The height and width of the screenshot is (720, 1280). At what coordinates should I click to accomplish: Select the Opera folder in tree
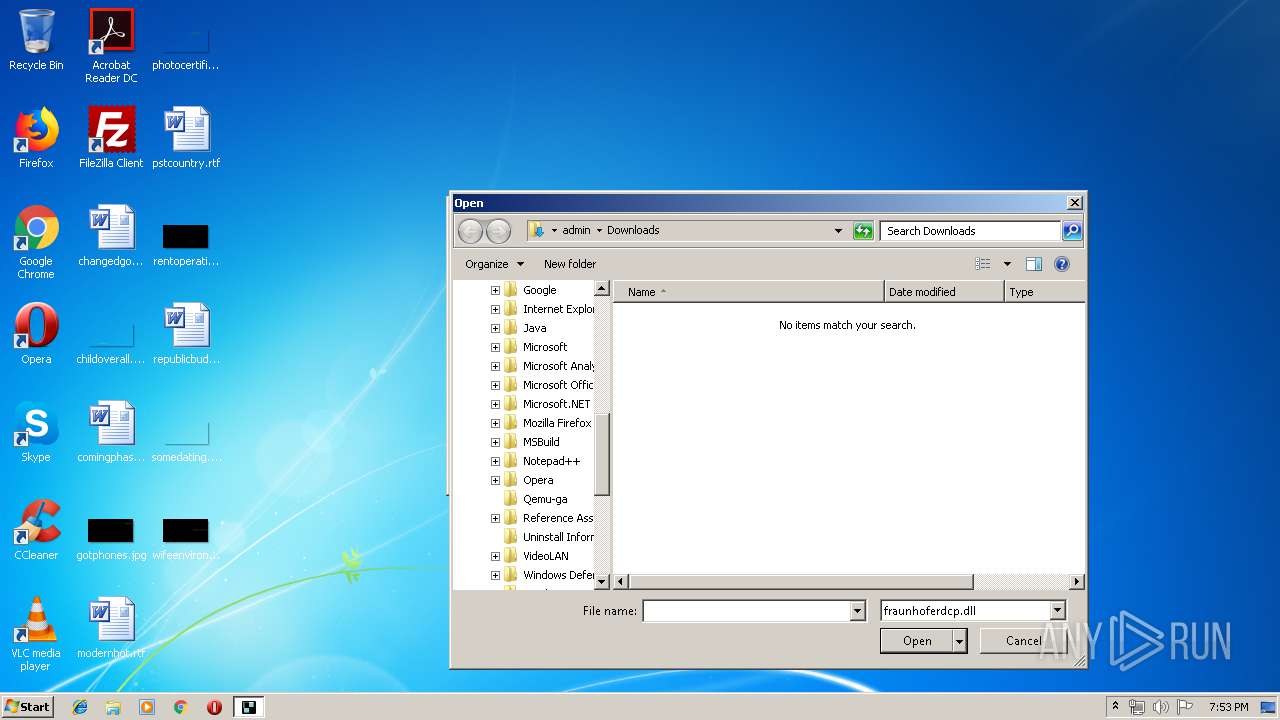click(x=538, y=480)
